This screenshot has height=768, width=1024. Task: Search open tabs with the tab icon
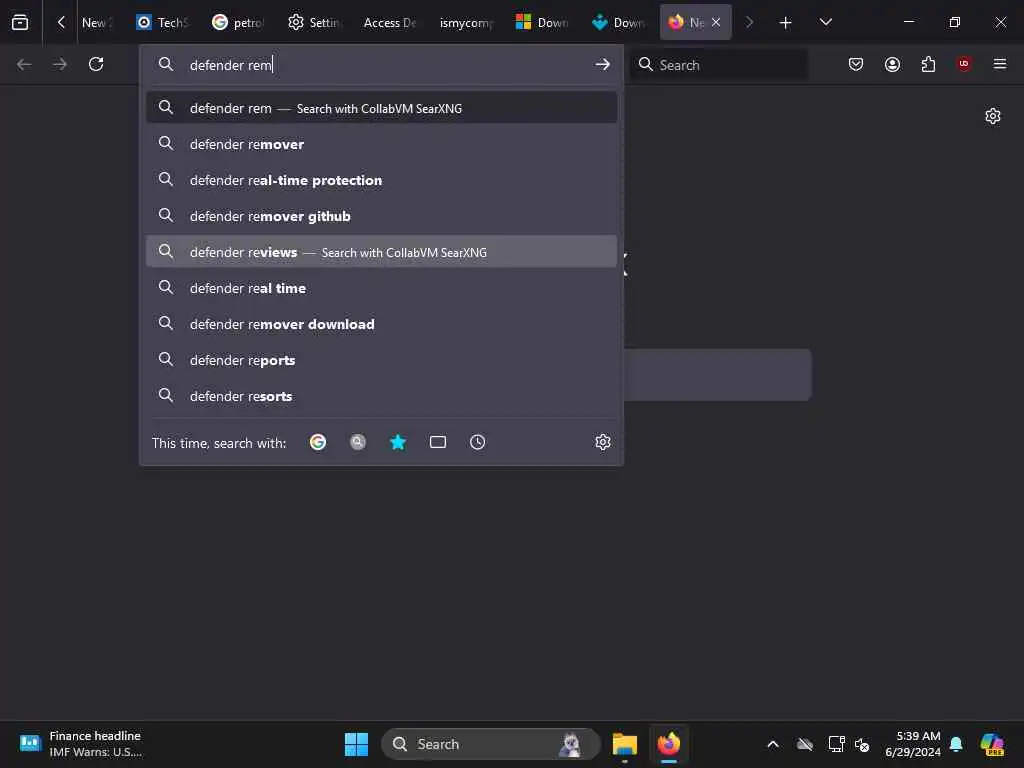click(438, 442)
